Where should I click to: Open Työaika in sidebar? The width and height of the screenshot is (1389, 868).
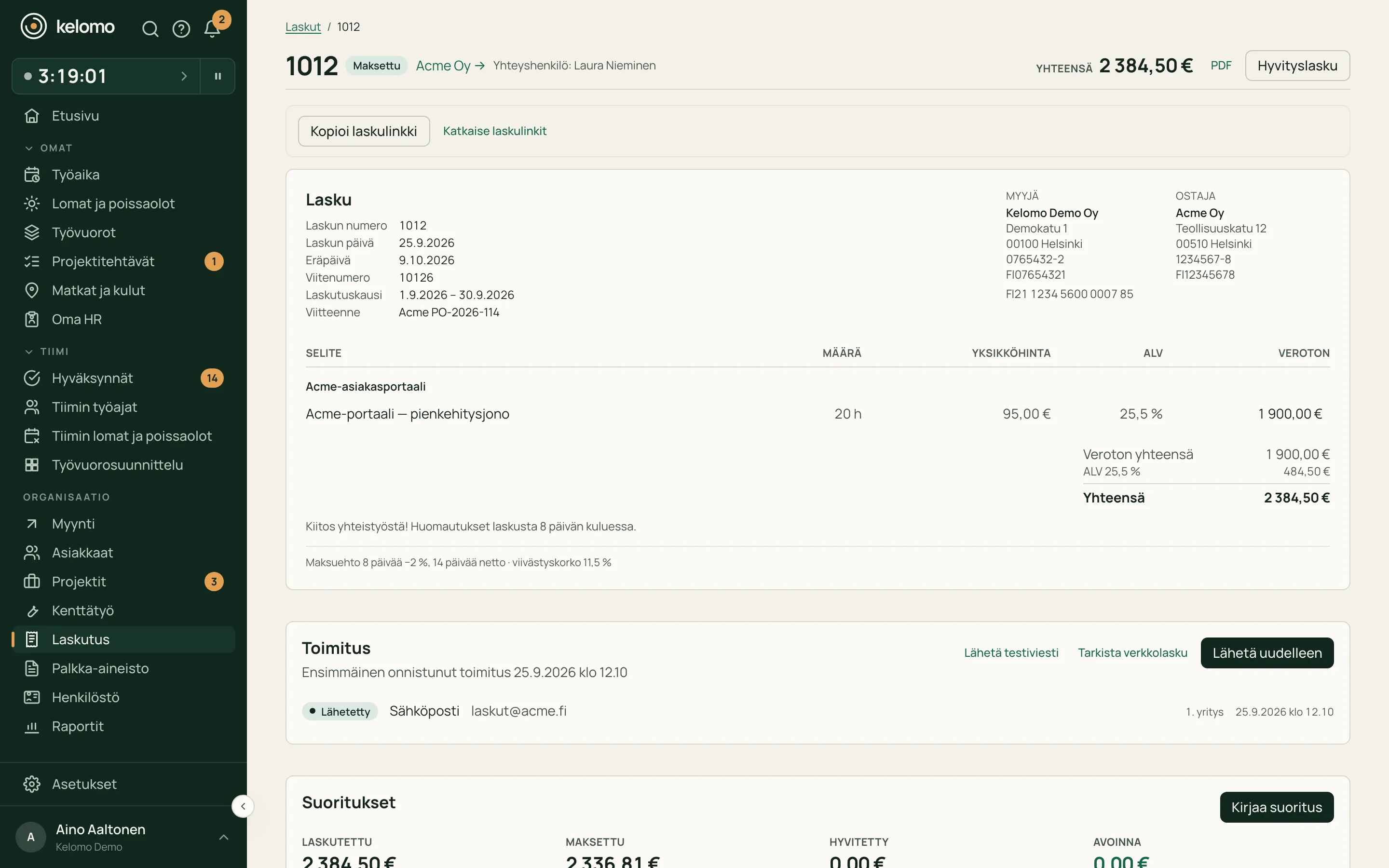[123, 175]
